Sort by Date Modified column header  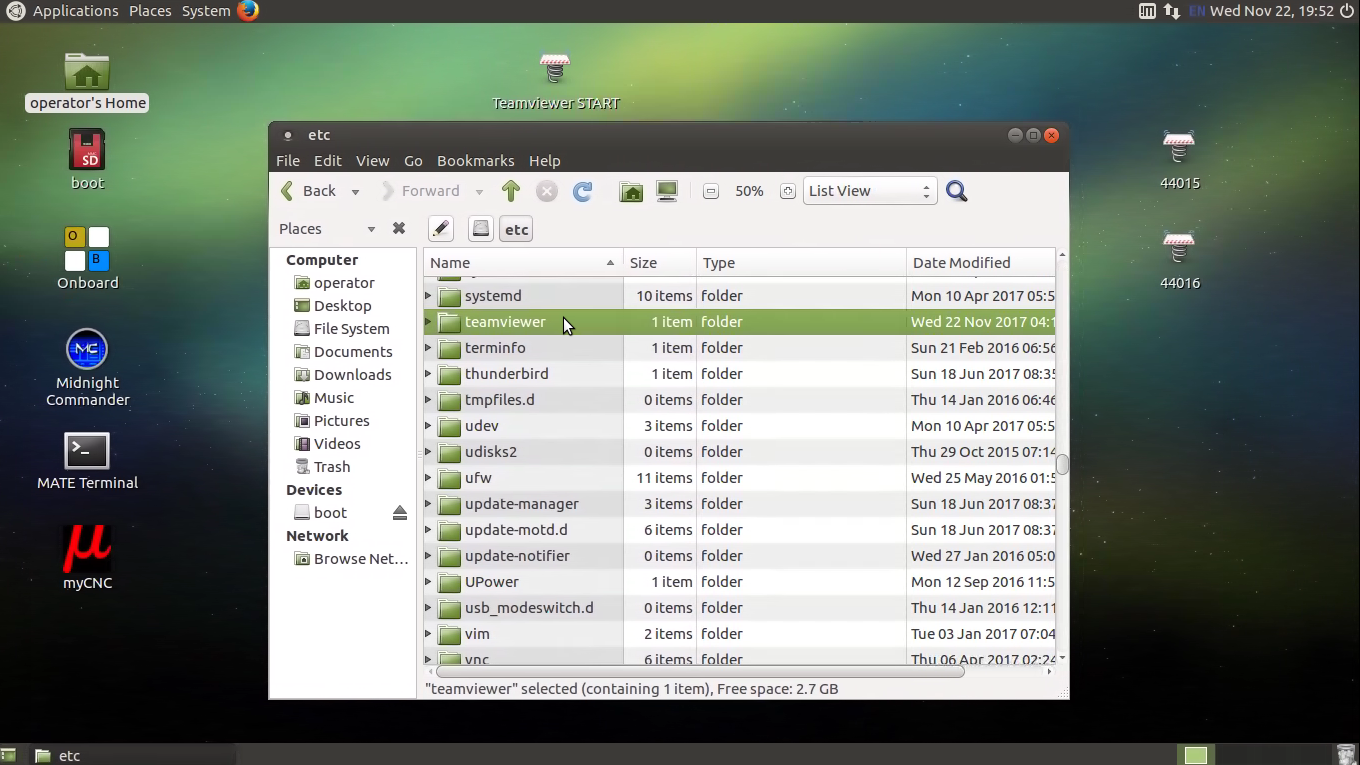pyautogui.click(x=961, y=263)
